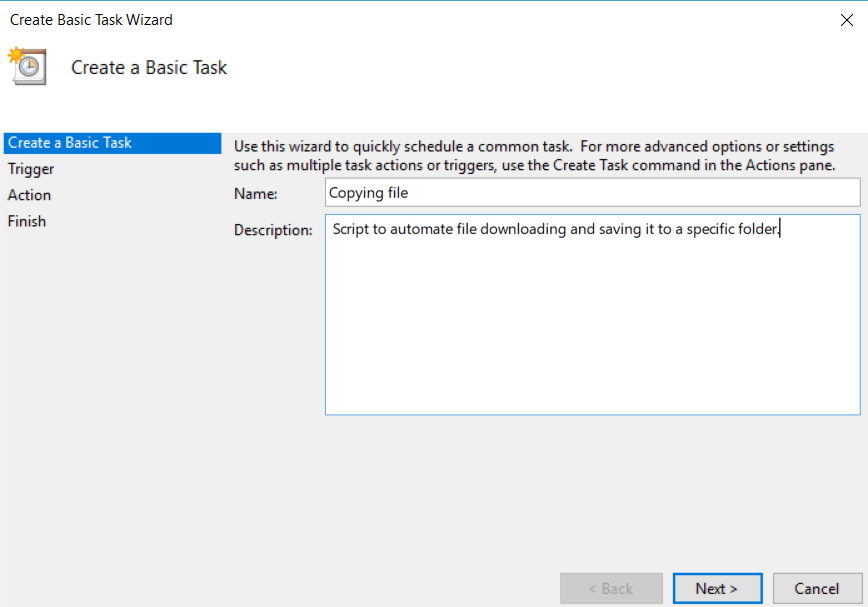Click the disabled Back button
Viewport: 868px width, 607px height.
[x=611, y=588]
